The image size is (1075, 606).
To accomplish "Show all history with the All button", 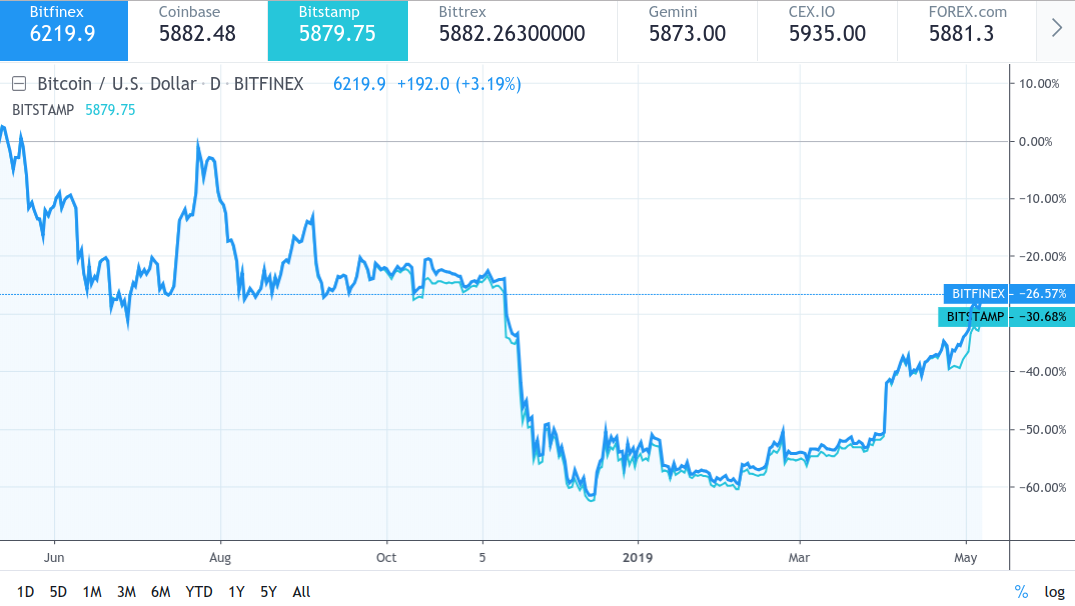I will [301, 592].
